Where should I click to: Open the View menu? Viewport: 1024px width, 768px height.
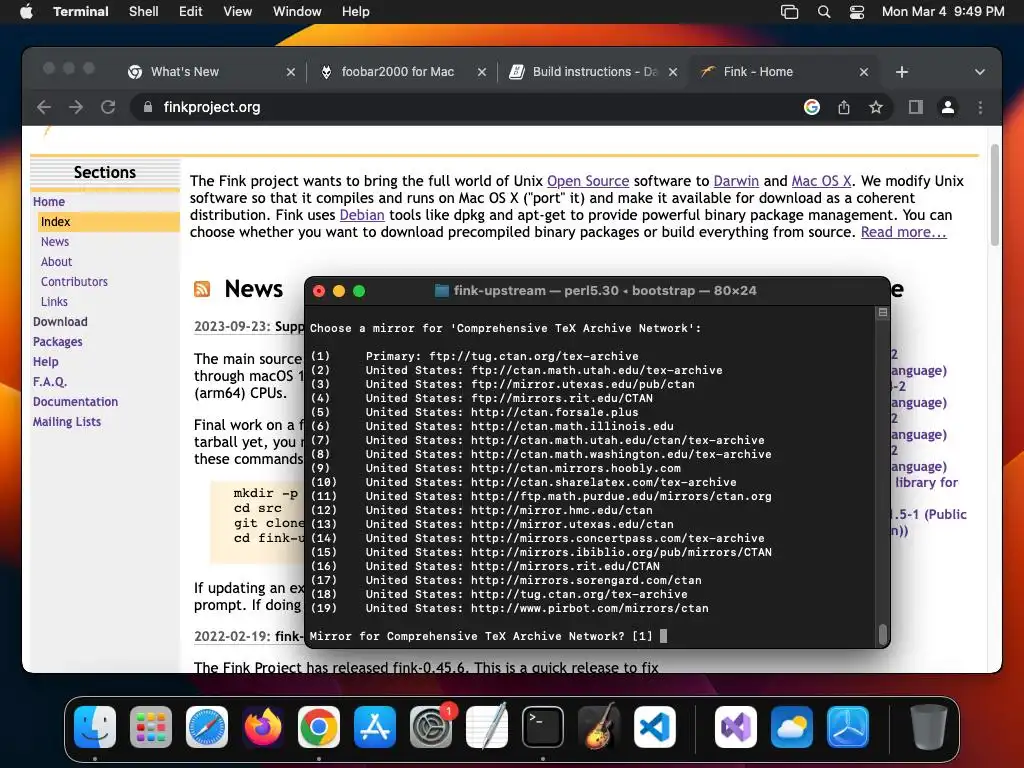pos(237,12)
